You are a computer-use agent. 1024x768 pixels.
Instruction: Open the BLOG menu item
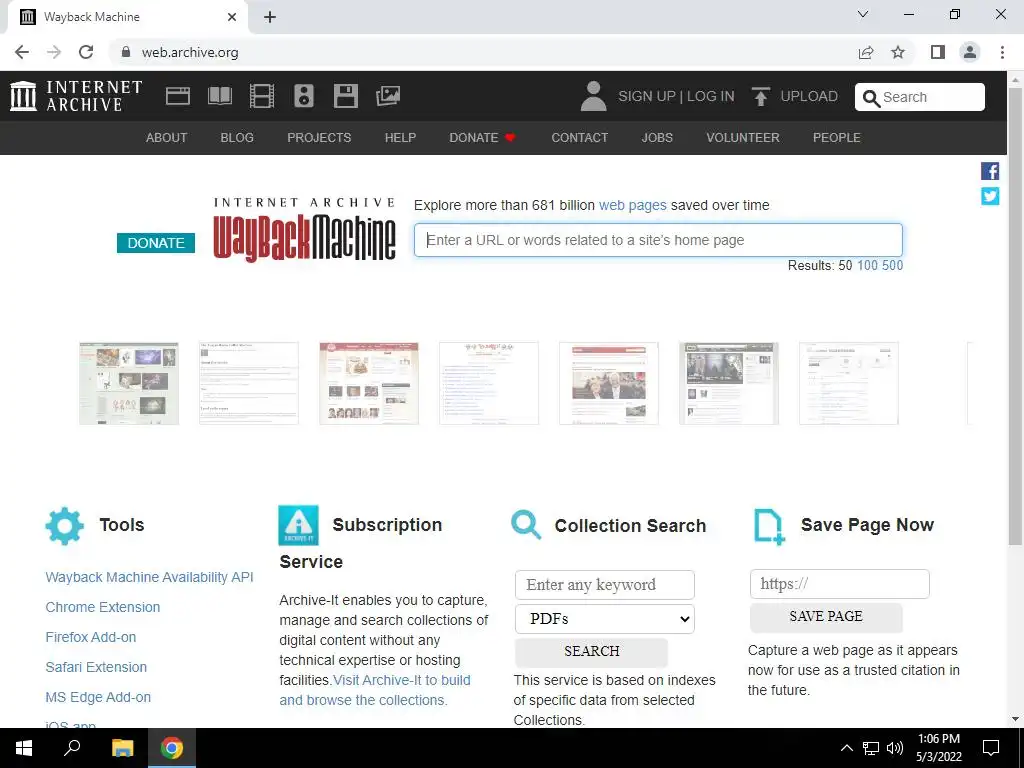click(x=237, y=138)
